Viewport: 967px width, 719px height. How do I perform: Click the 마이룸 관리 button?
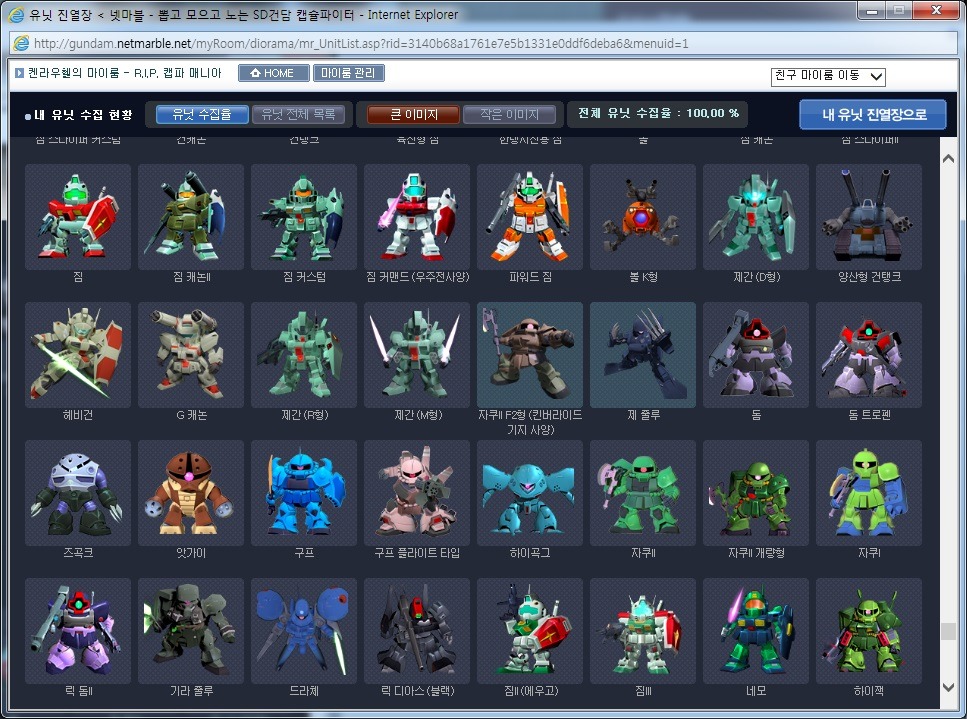pos(348,73)
